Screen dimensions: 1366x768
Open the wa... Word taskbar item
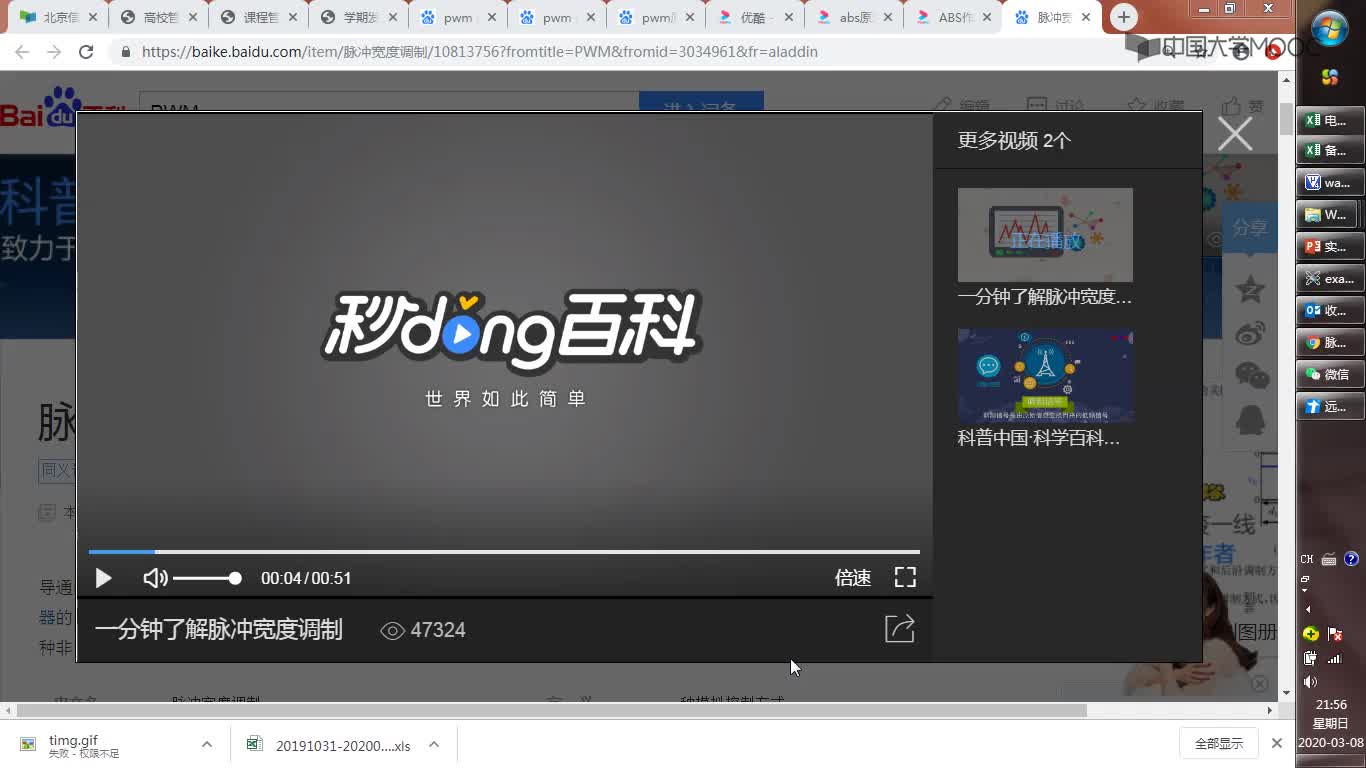coord(1330,183)
